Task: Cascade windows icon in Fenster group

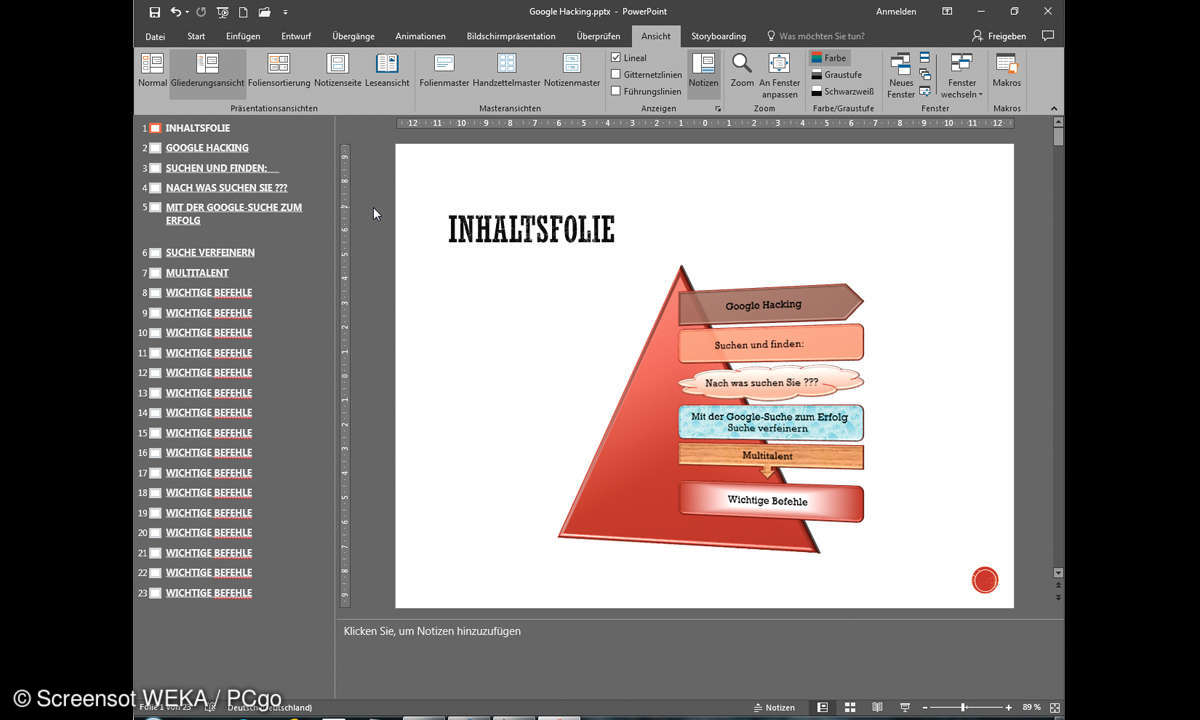Action: click(925, 74)
